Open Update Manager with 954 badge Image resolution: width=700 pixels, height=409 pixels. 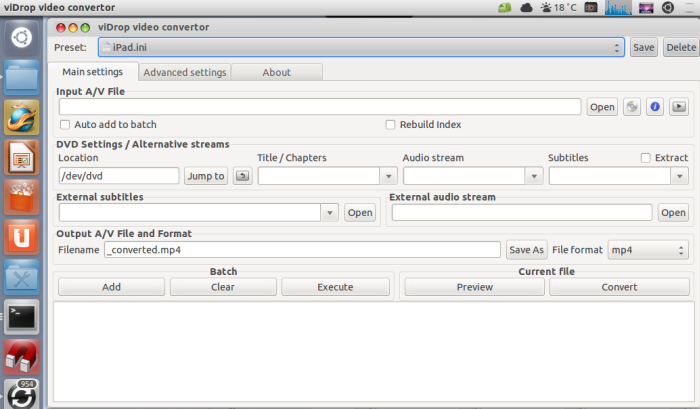pos(21,394)
